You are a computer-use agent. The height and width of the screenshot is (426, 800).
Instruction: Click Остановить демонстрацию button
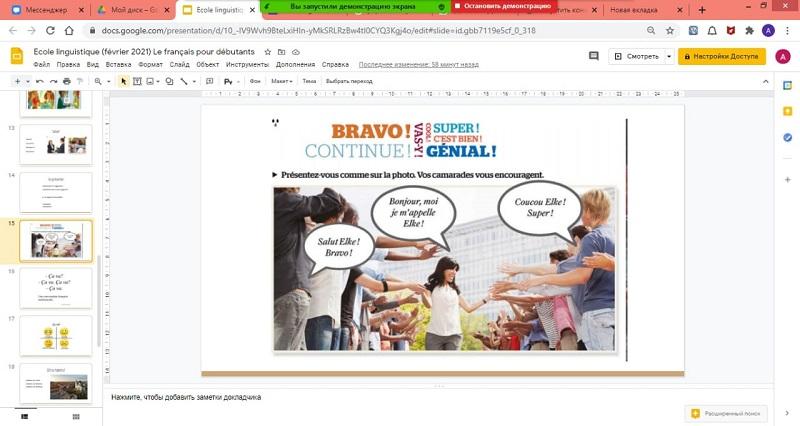click(x=502, y=6)
